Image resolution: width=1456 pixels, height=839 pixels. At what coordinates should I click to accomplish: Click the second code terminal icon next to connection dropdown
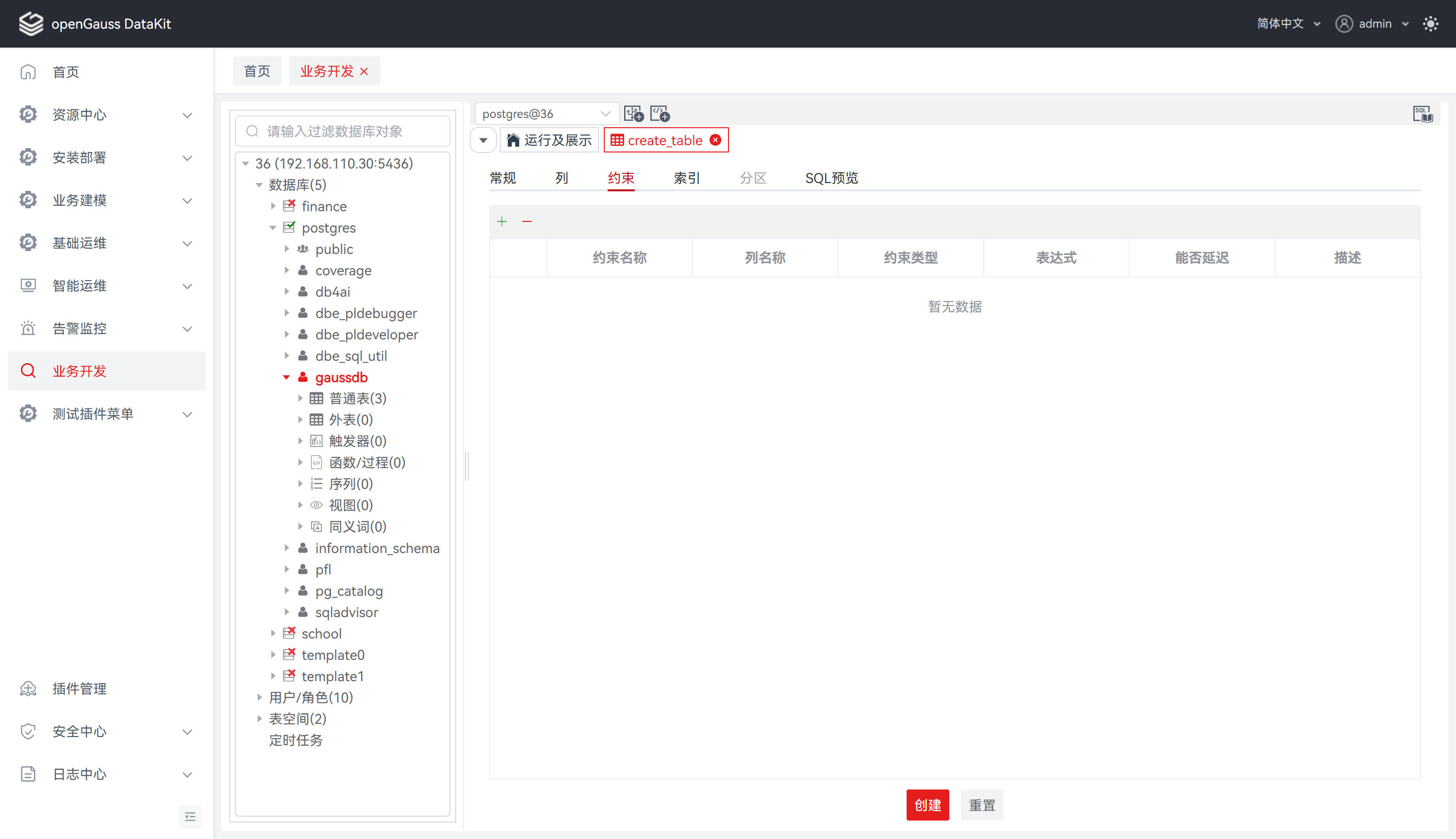pyautogui.click(x=660, y=114)
